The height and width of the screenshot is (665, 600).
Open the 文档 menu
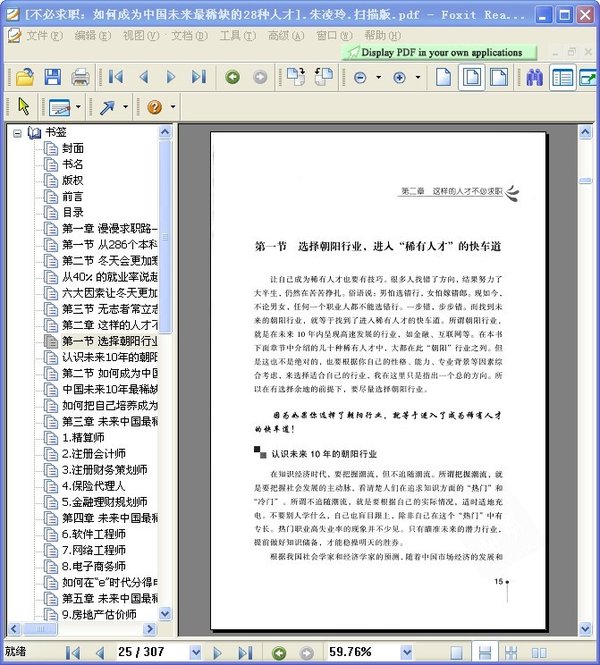pos(189,36)
